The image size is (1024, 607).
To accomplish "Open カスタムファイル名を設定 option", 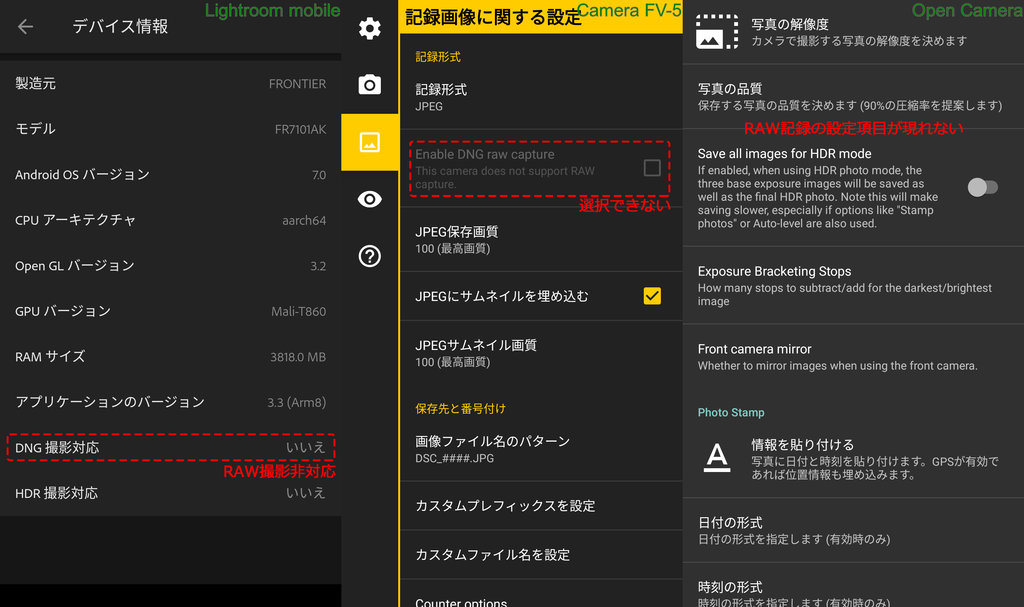I will point(541,555).
